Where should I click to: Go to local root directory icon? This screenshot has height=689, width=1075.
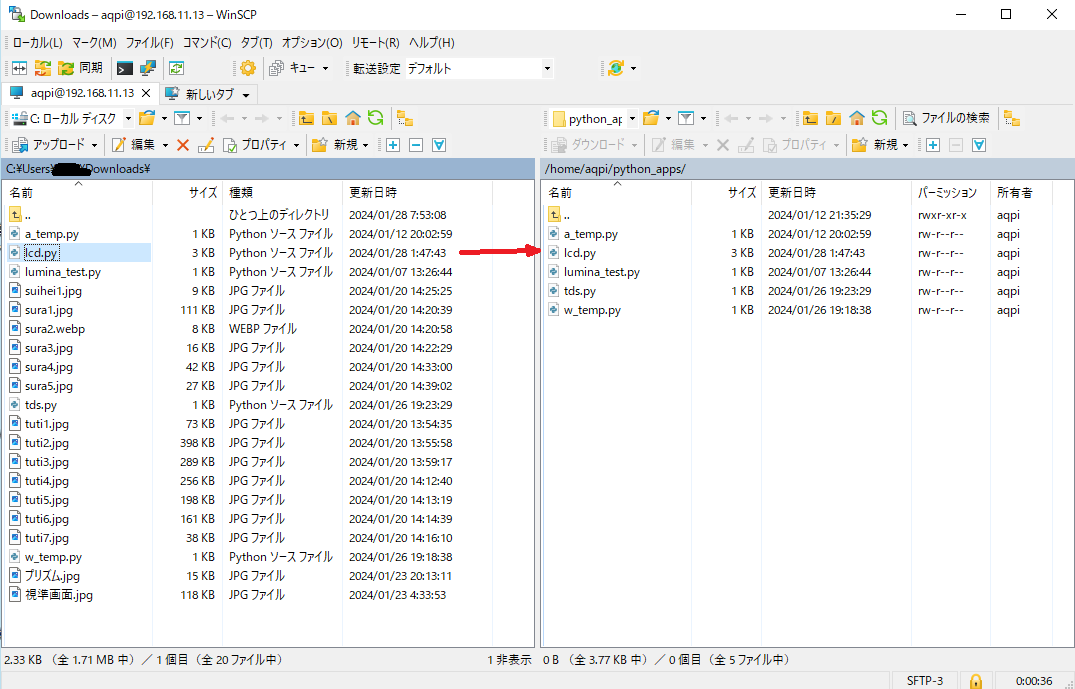(x=330, y=119)
